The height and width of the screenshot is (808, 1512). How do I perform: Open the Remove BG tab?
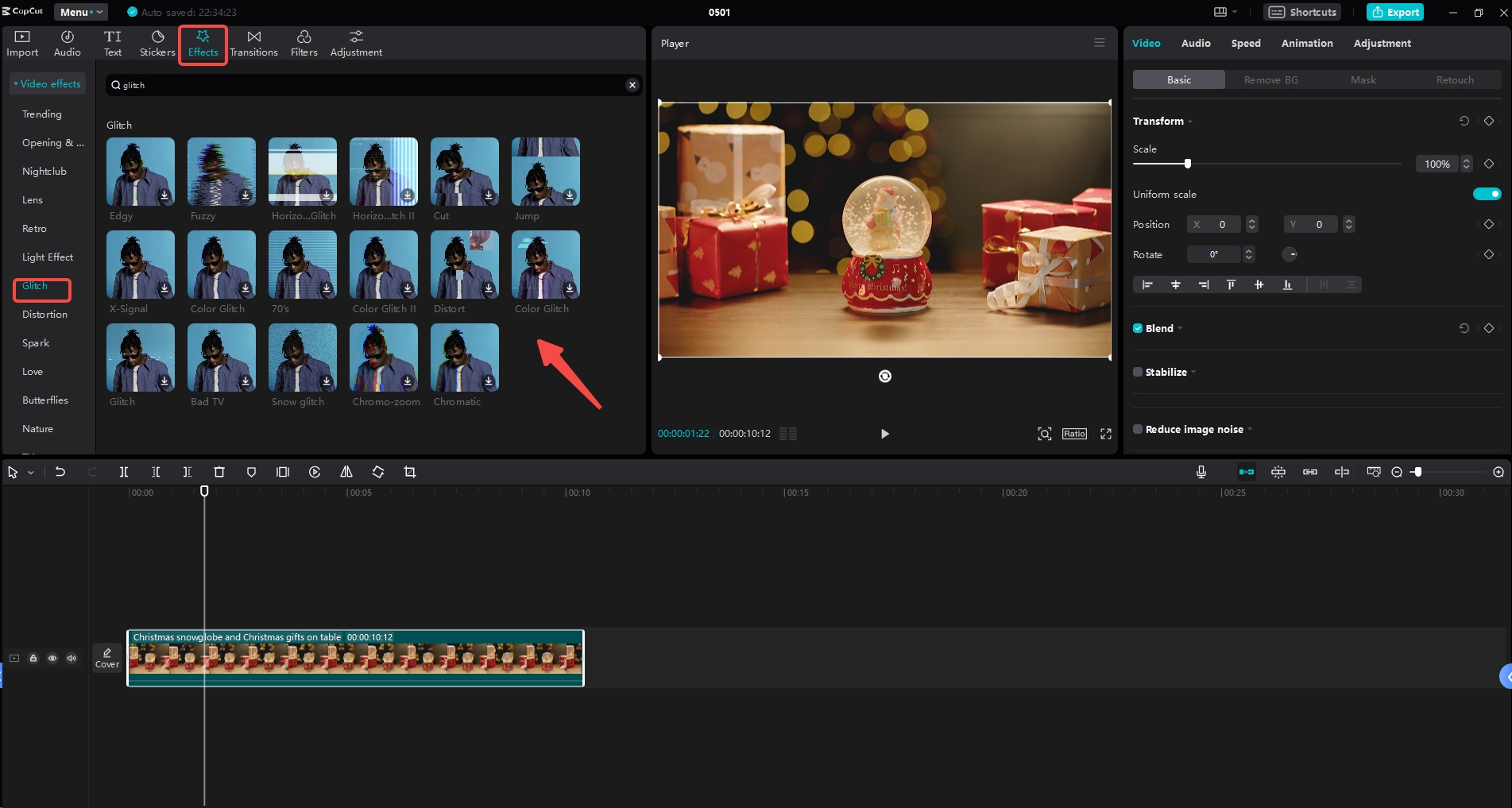pyautogui.click(x=1270, y=79)
